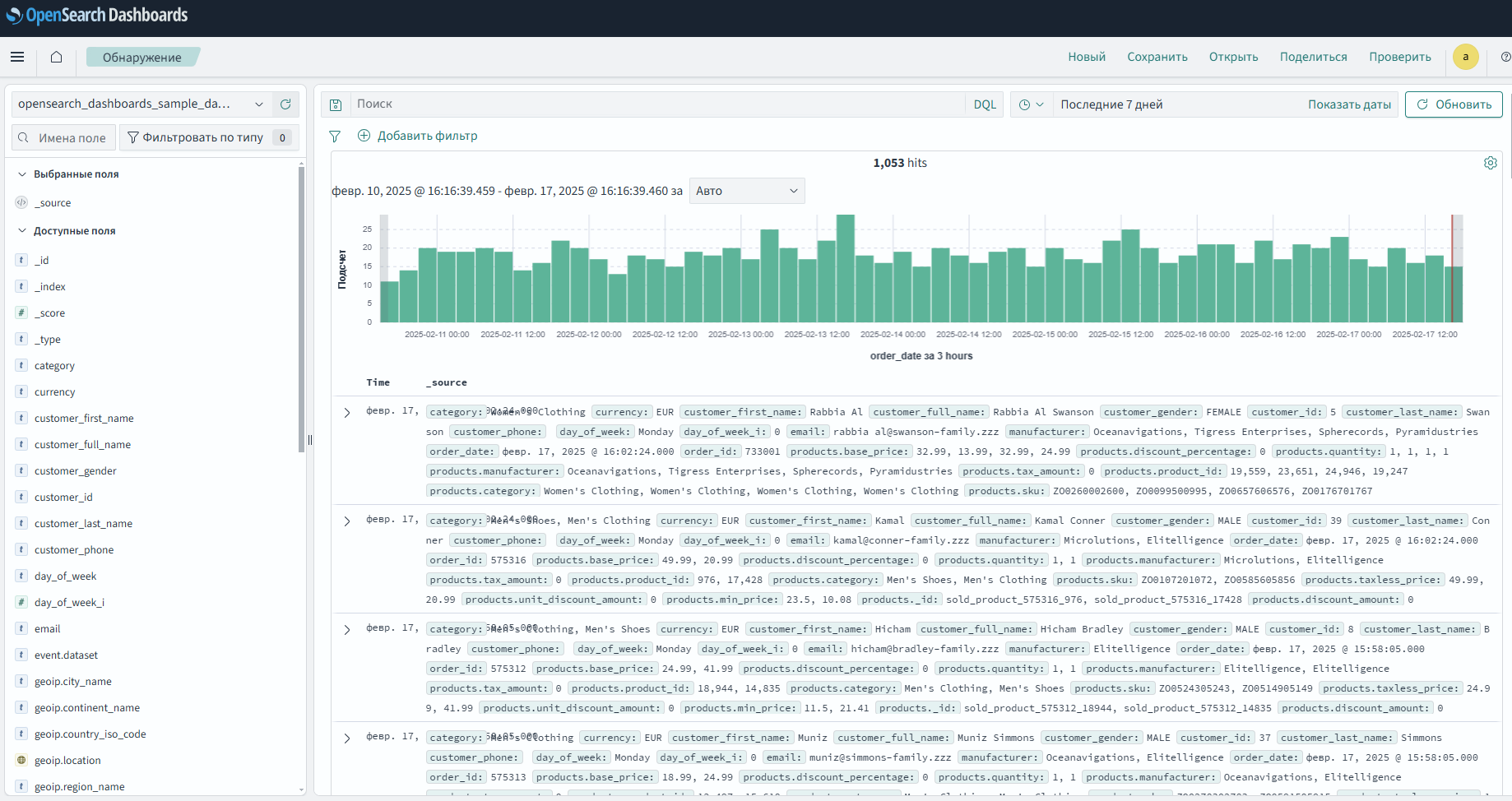Go to the home icon
Viewport: 1512px width, 801px height.
coord(56,57)
